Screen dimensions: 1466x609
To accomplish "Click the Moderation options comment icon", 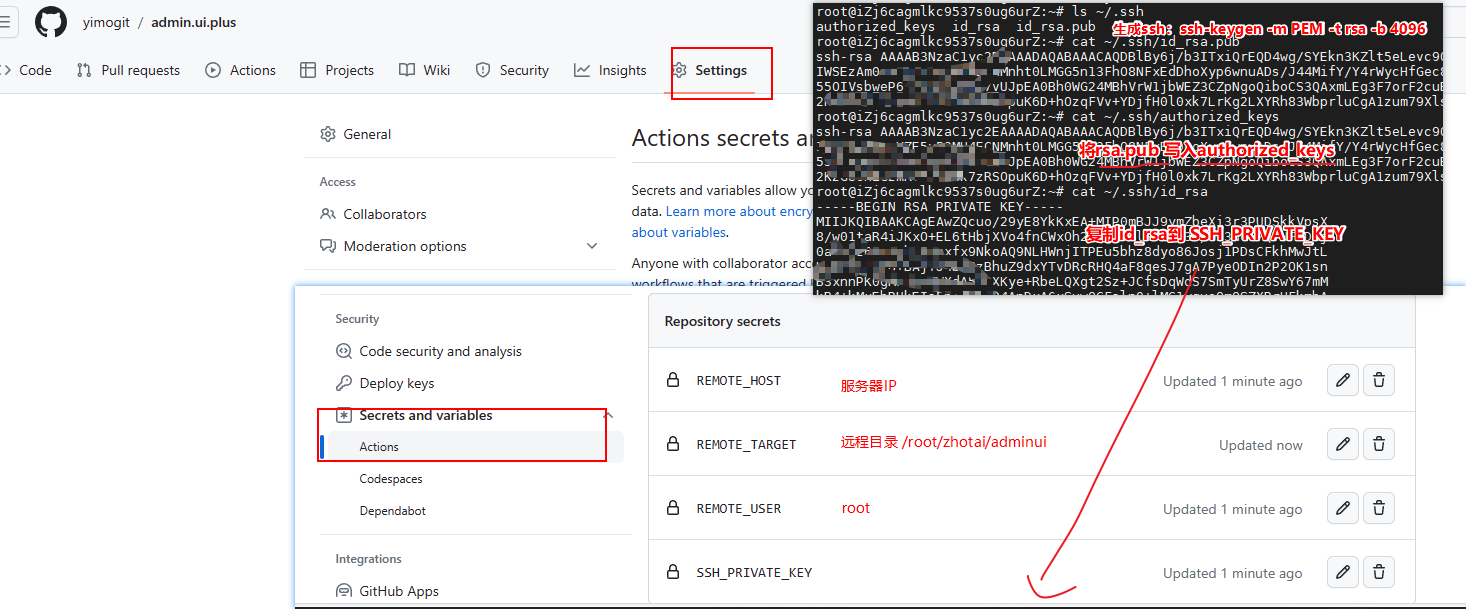I will pos(328,246).
